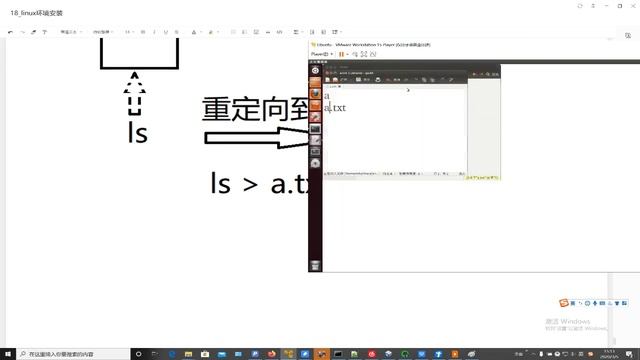Open the Trash at launcher bottom
The image size is (640, 360).
315,265
